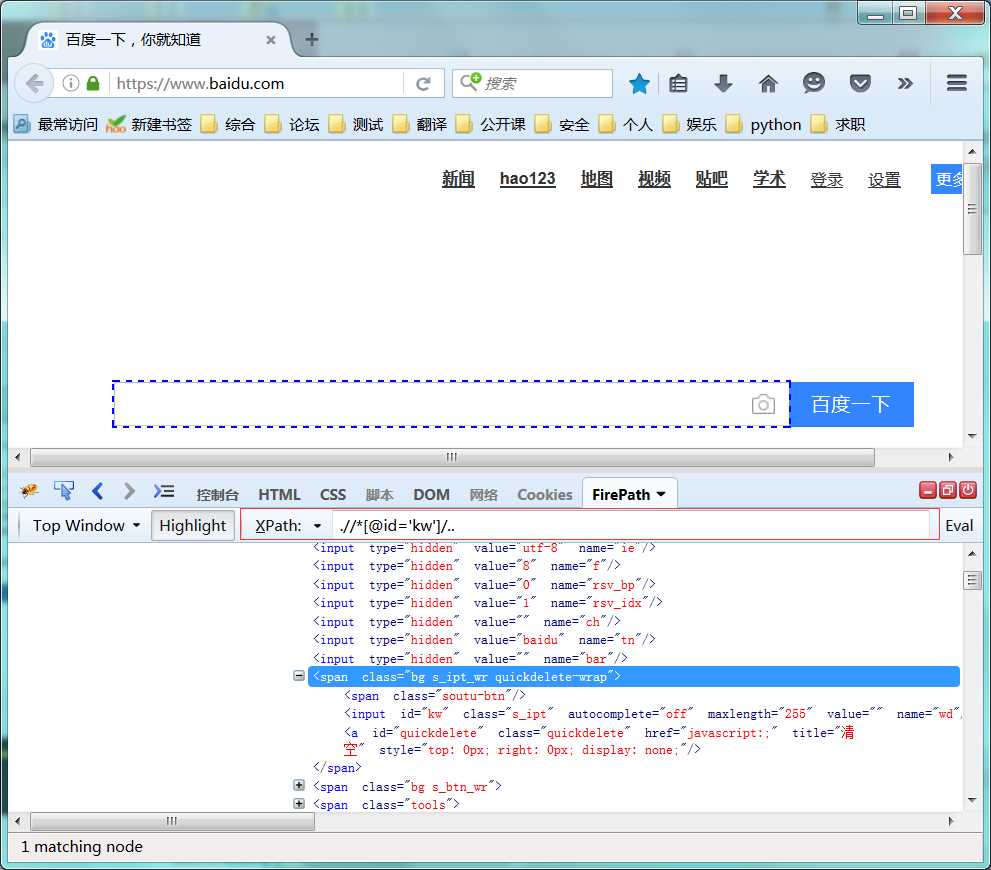
Task: Click the Firebug bug icon
Action: (x=29, y=491)
